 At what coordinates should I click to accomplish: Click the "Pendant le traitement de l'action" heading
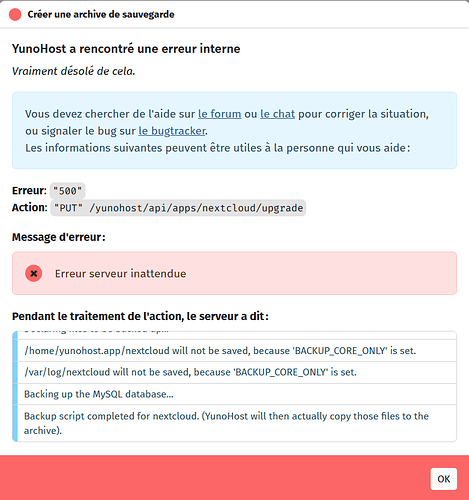tap(140, 316)
